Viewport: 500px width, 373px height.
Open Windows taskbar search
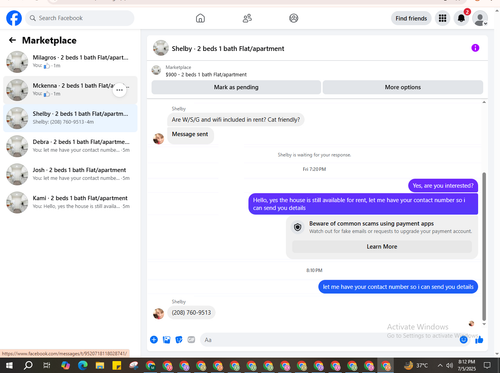tap(28, 365)
